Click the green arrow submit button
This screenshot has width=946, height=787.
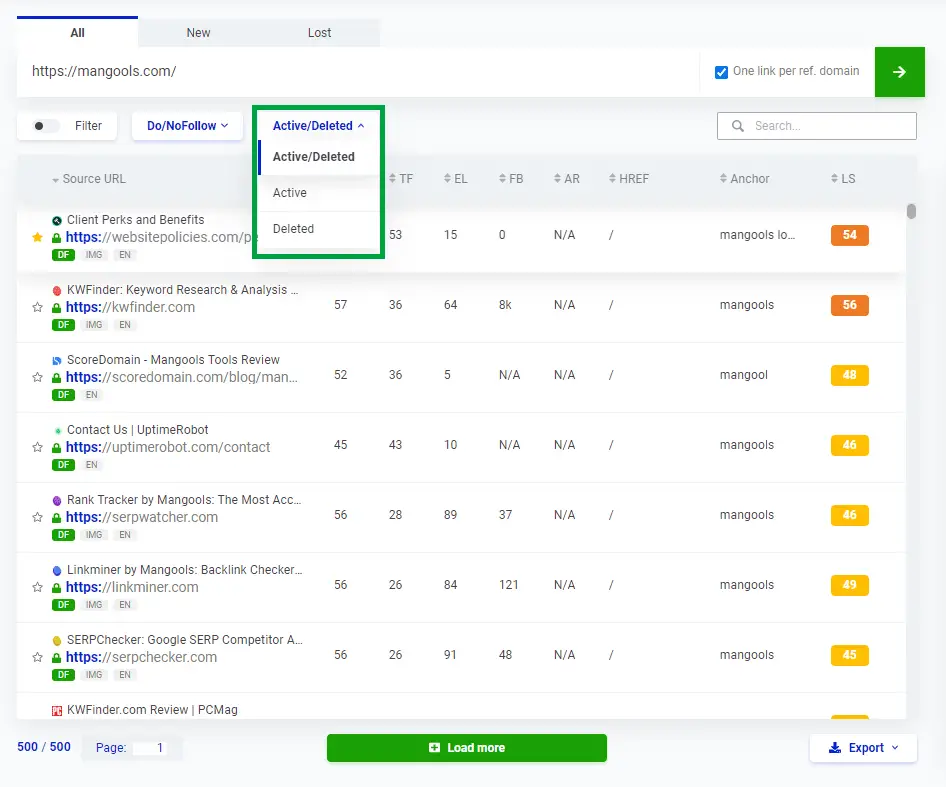pyautogui.click(x=900, y=72)
